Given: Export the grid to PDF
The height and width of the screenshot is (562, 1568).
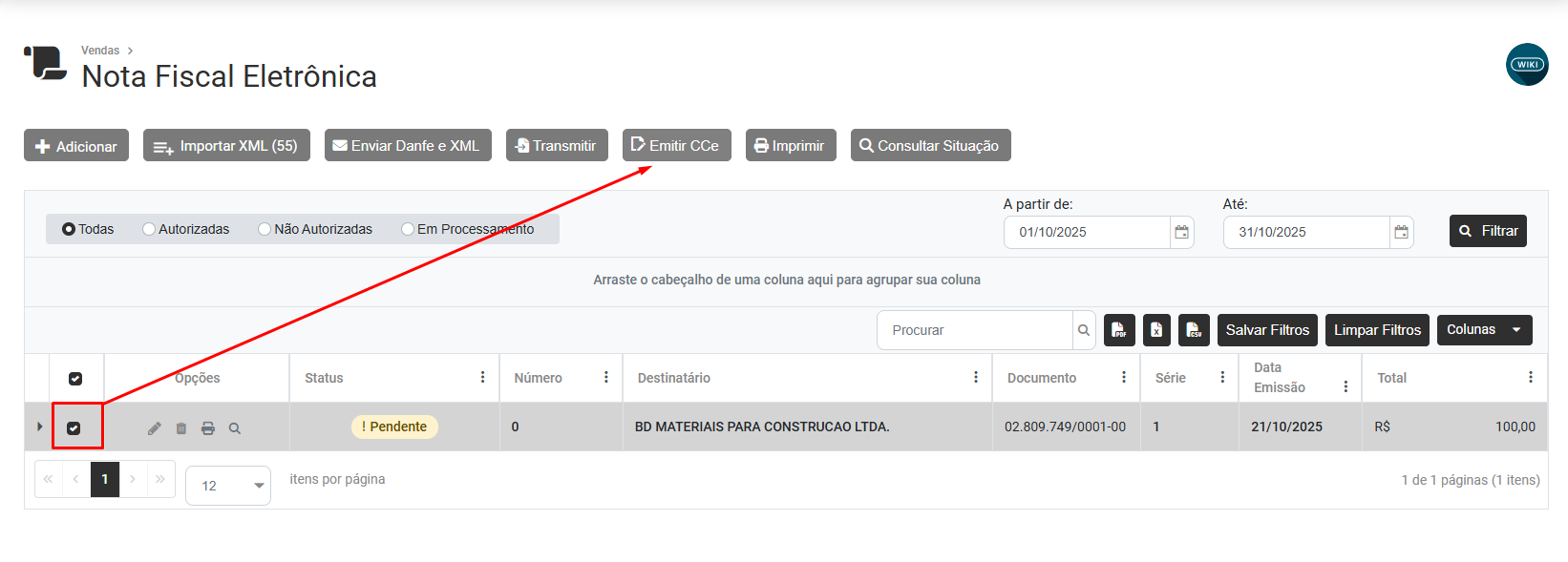Looking at the screenshot, I should (1119, 330).
